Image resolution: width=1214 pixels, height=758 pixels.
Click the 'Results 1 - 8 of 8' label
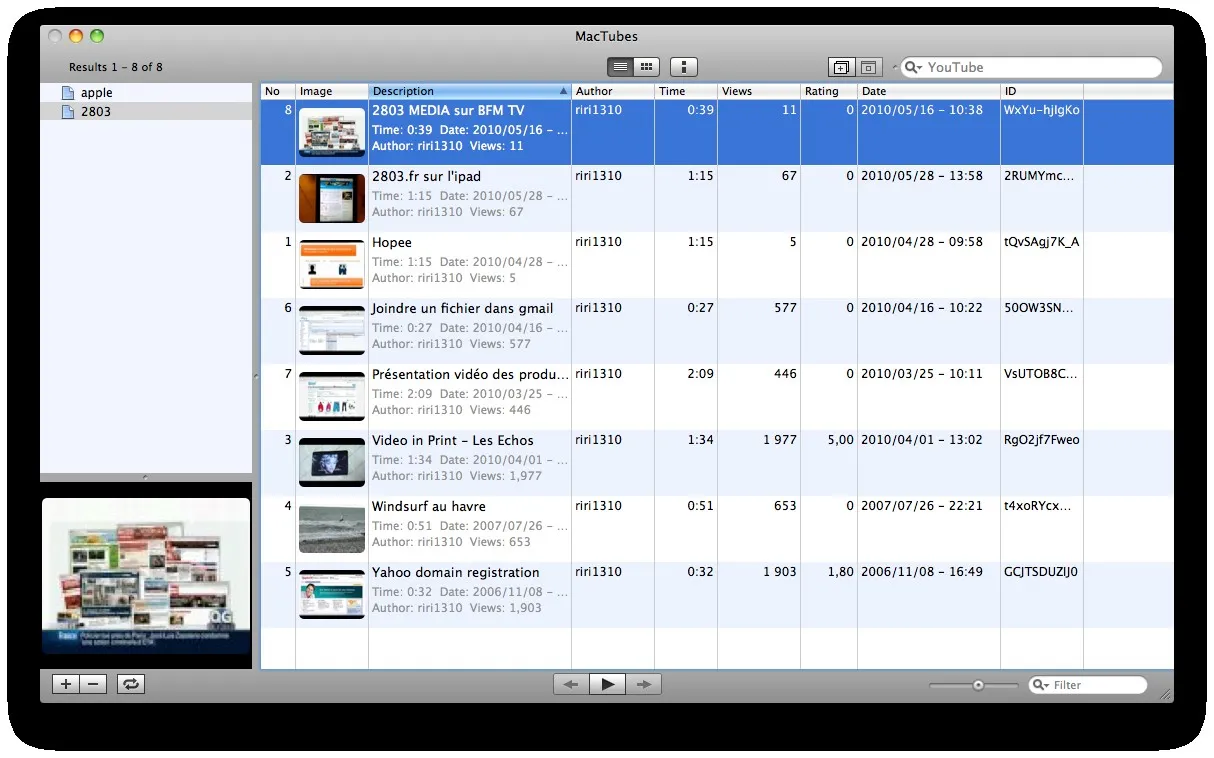click(x=116, y=67)
